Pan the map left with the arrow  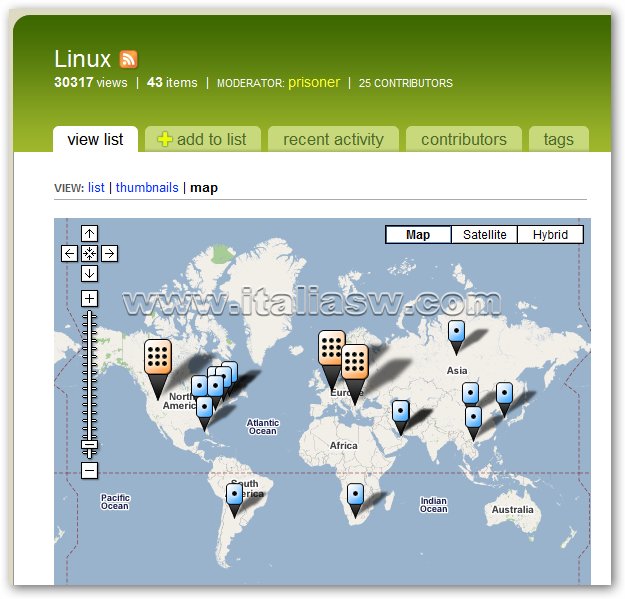[x=69, y=253]
